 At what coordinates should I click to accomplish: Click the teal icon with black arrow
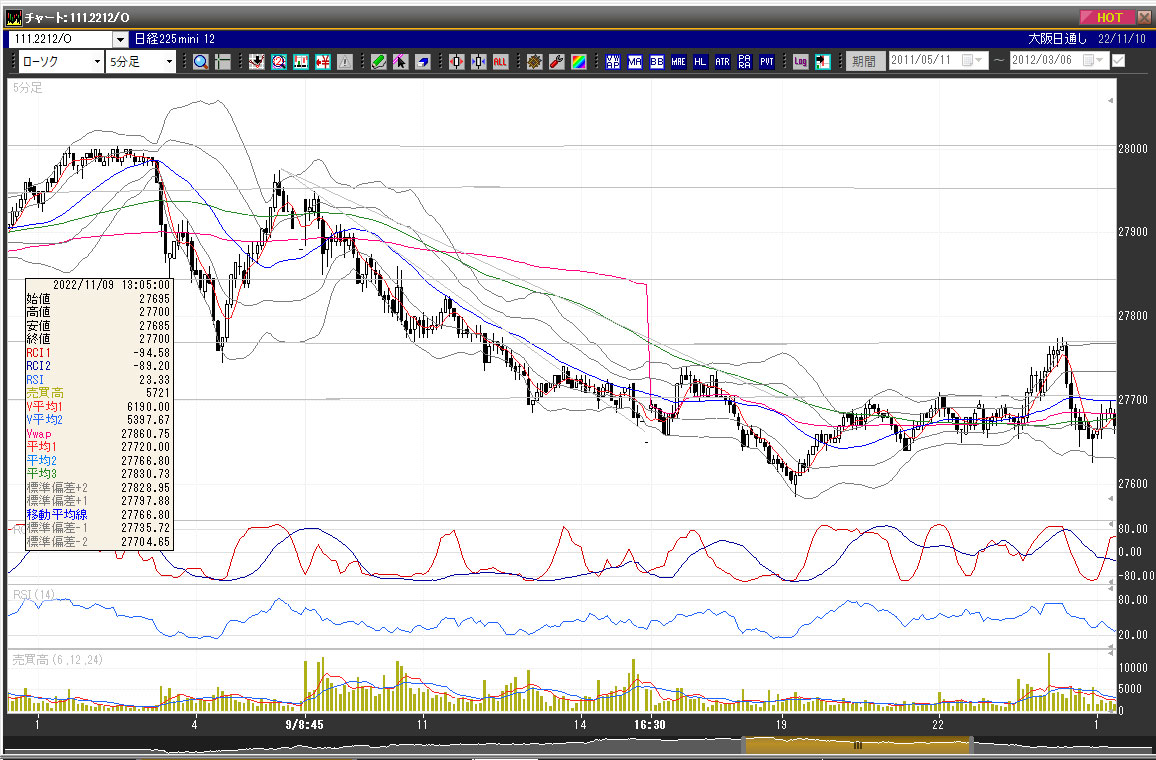click(x=823, y=62)
